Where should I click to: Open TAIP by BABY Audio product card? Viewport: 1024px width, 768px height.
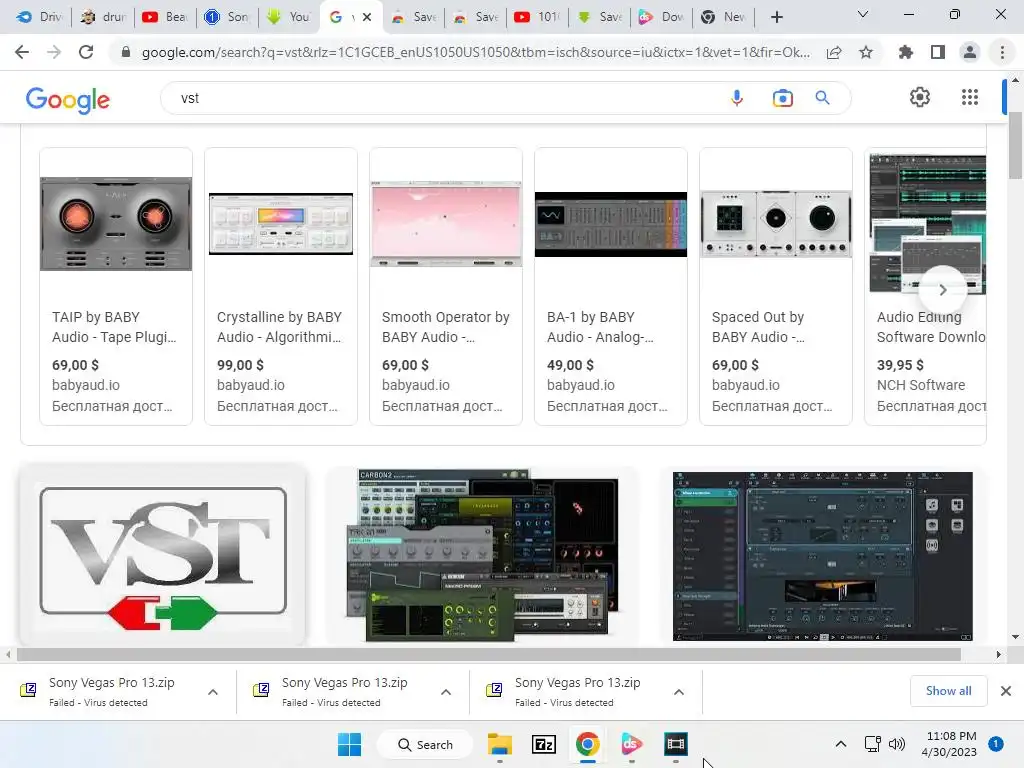(116, 286)
